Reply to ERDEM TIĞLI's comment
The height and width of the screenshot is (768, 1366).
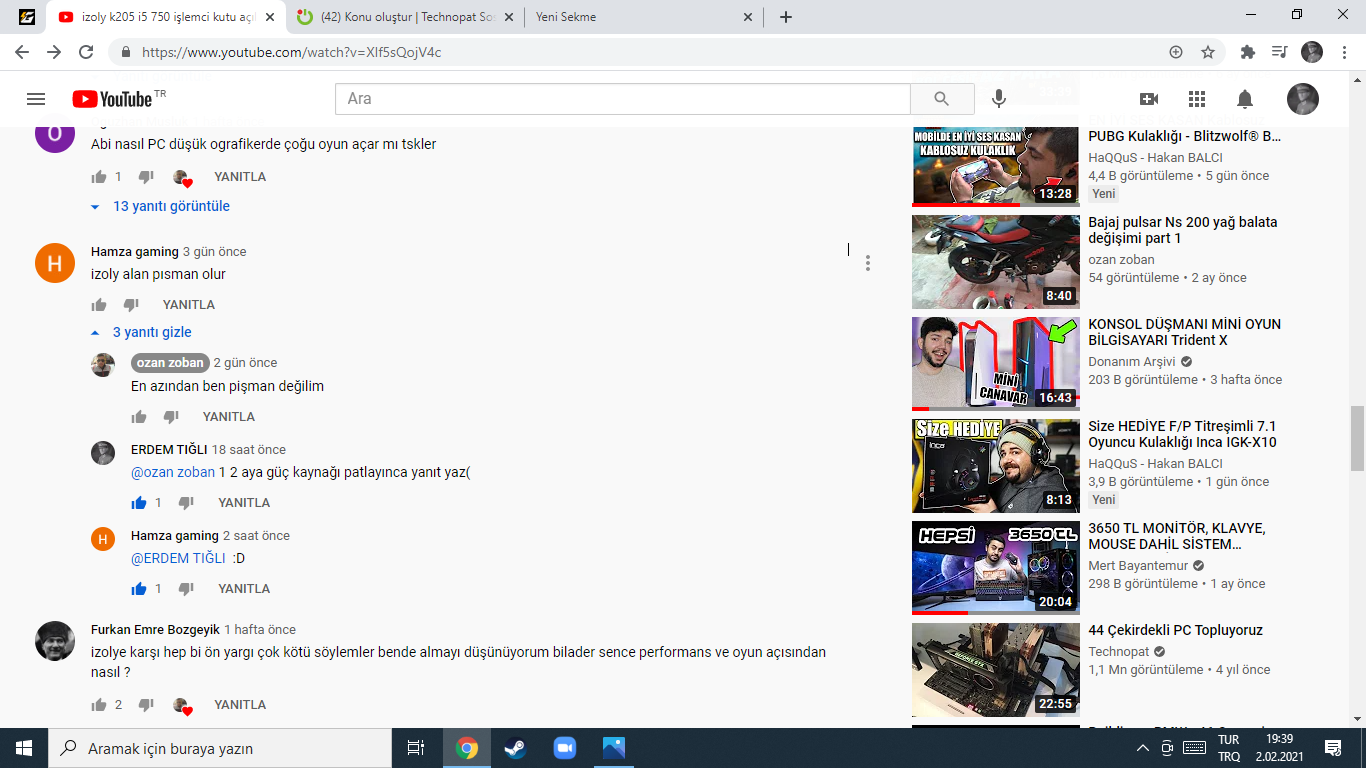pos(244,503)
